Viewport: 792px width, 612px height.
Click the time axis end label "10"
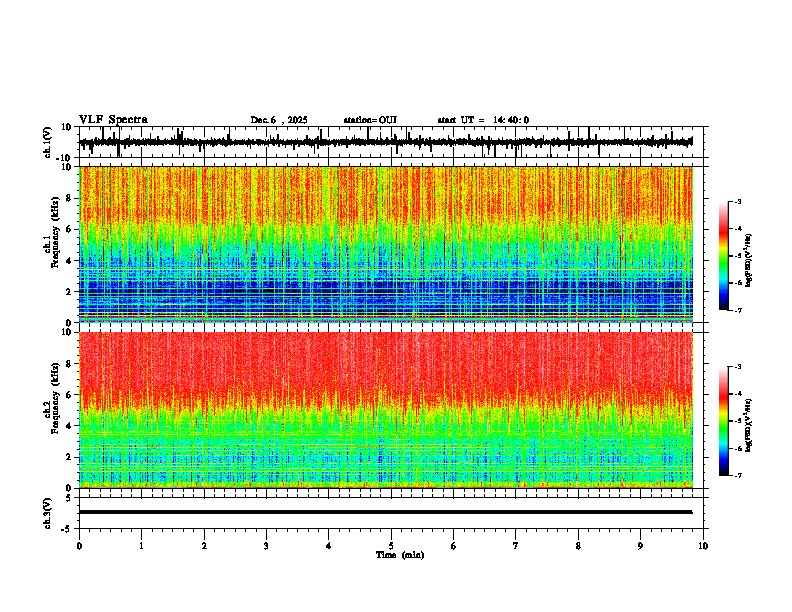tap(703, 546)
